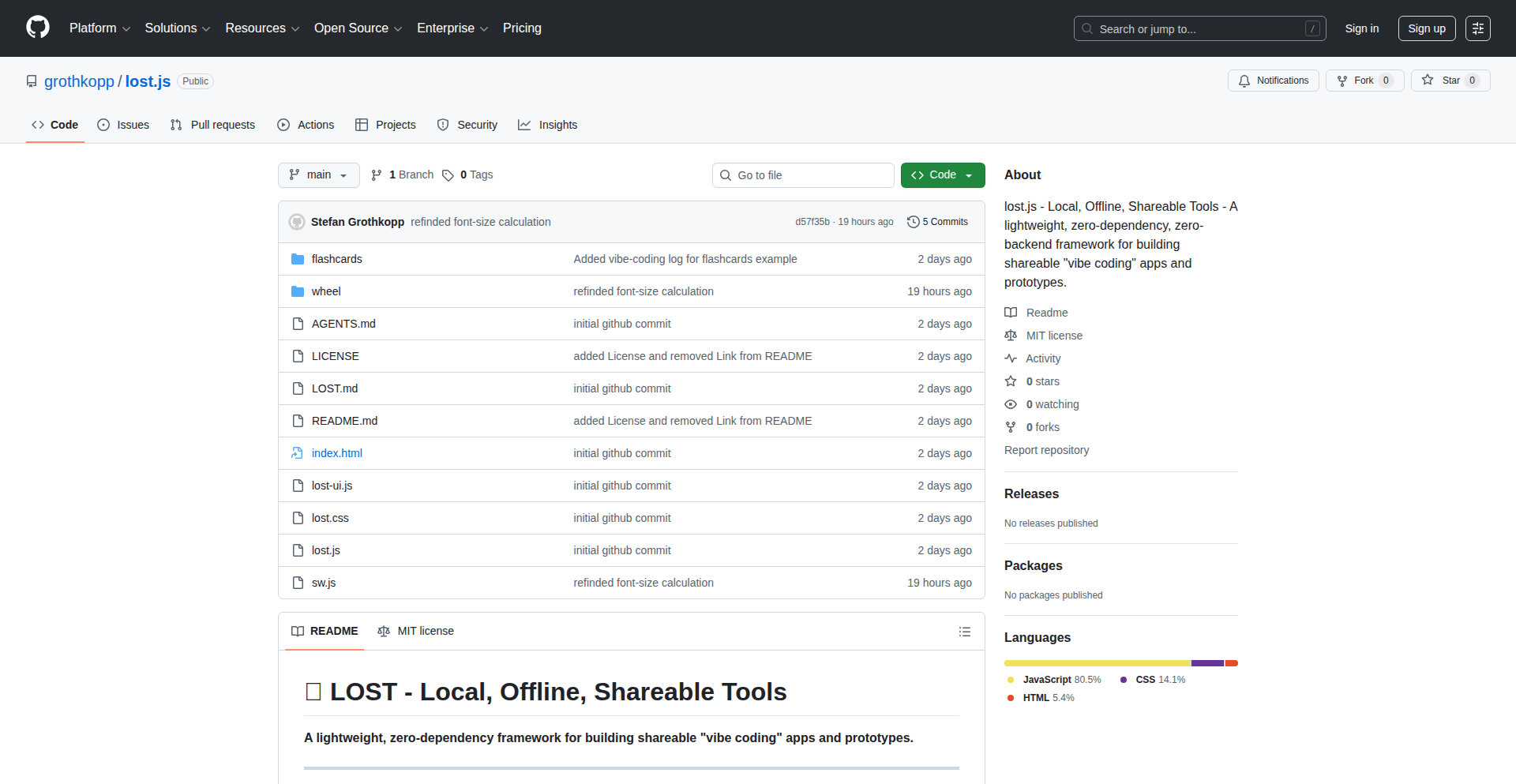
Task: Open the flashcards folder icon
Action: point(298,259)
